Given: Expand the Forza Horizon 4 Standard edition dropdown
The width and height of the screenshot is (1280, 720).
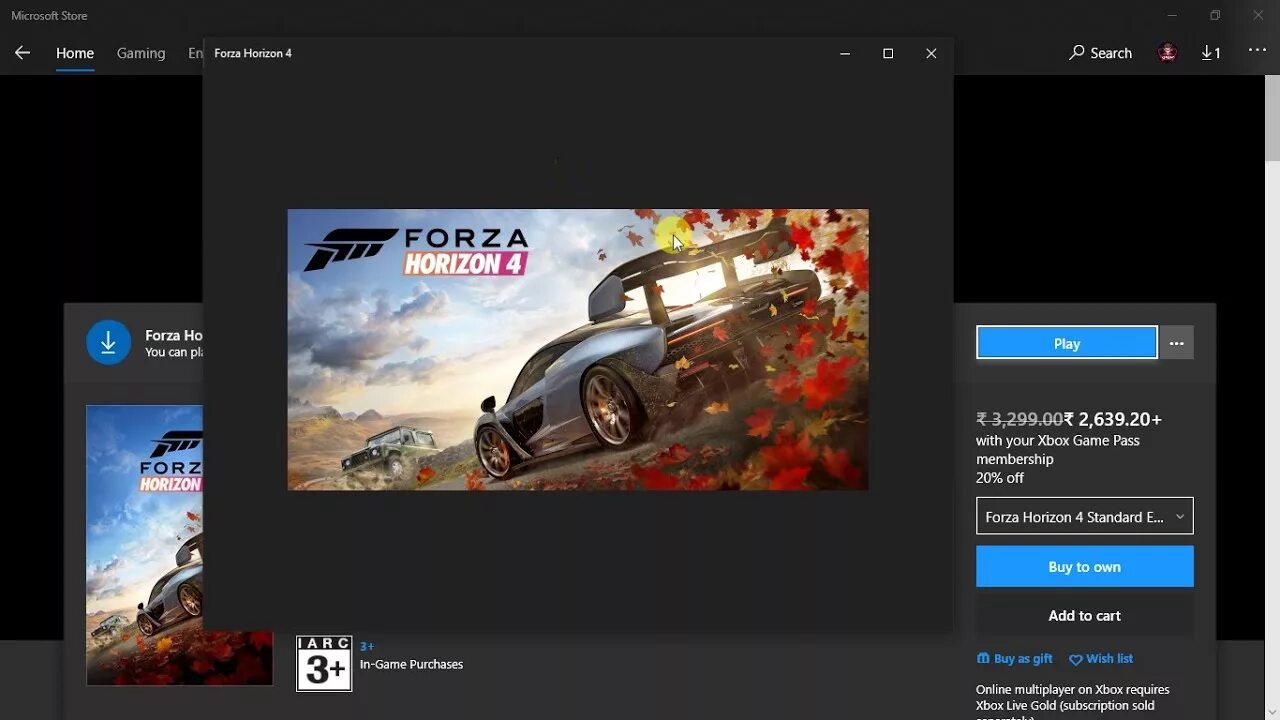Looking at the screenshot, I should [x=1085, y=516].
